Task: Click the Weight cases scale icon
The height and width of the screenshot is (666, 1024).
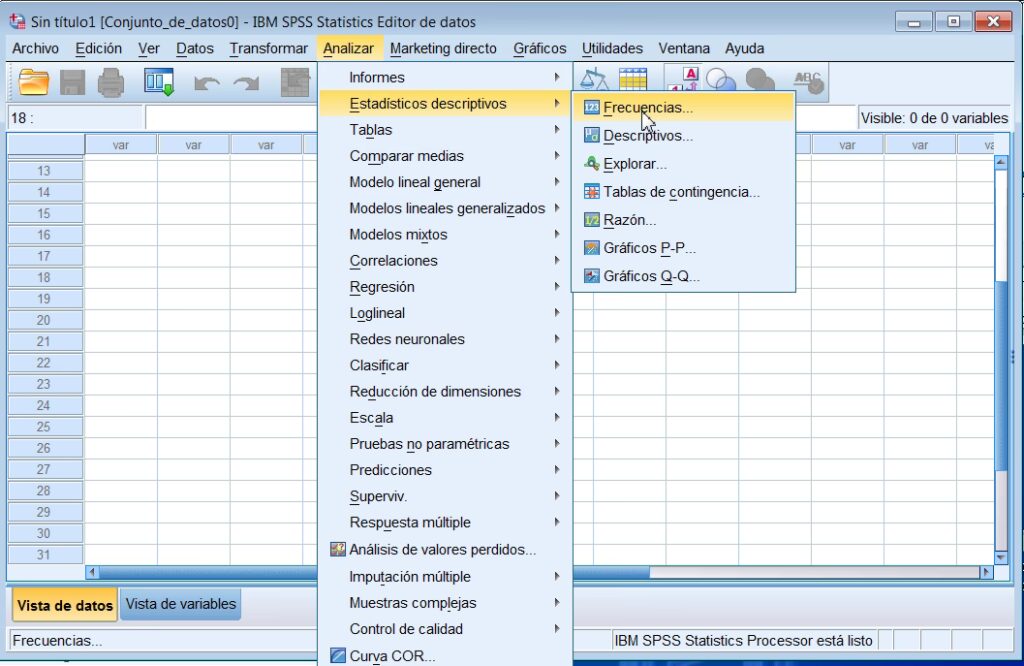Action: [595, 81]
